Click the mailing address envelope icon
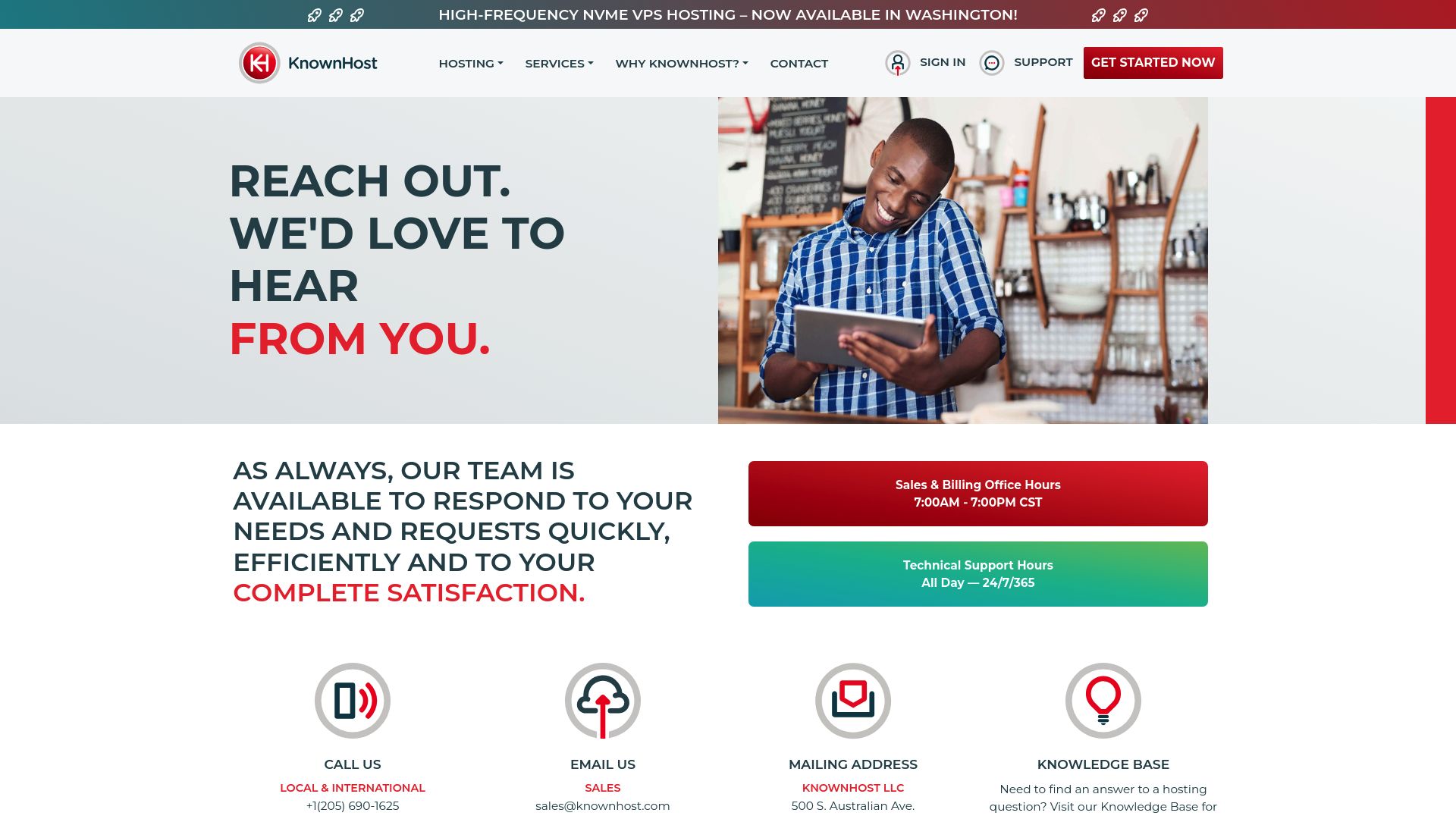The width and height of the screenshot is (1456, 819). (853, 700)
